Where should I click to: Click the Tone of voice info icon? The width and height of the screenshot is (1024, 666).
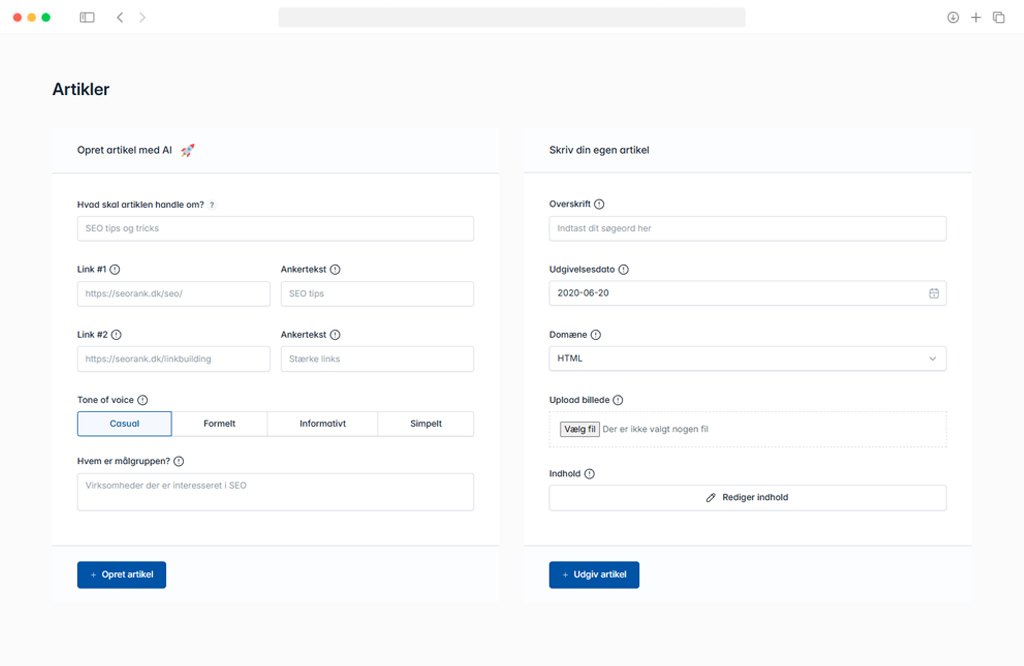142,400
